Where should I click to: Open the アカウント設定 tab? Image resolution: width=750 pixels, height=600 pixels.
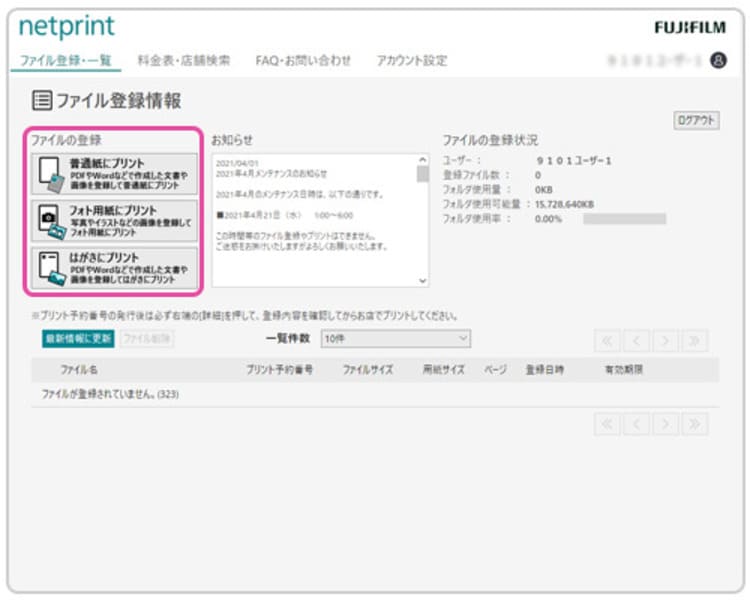(x=412, y=61)
